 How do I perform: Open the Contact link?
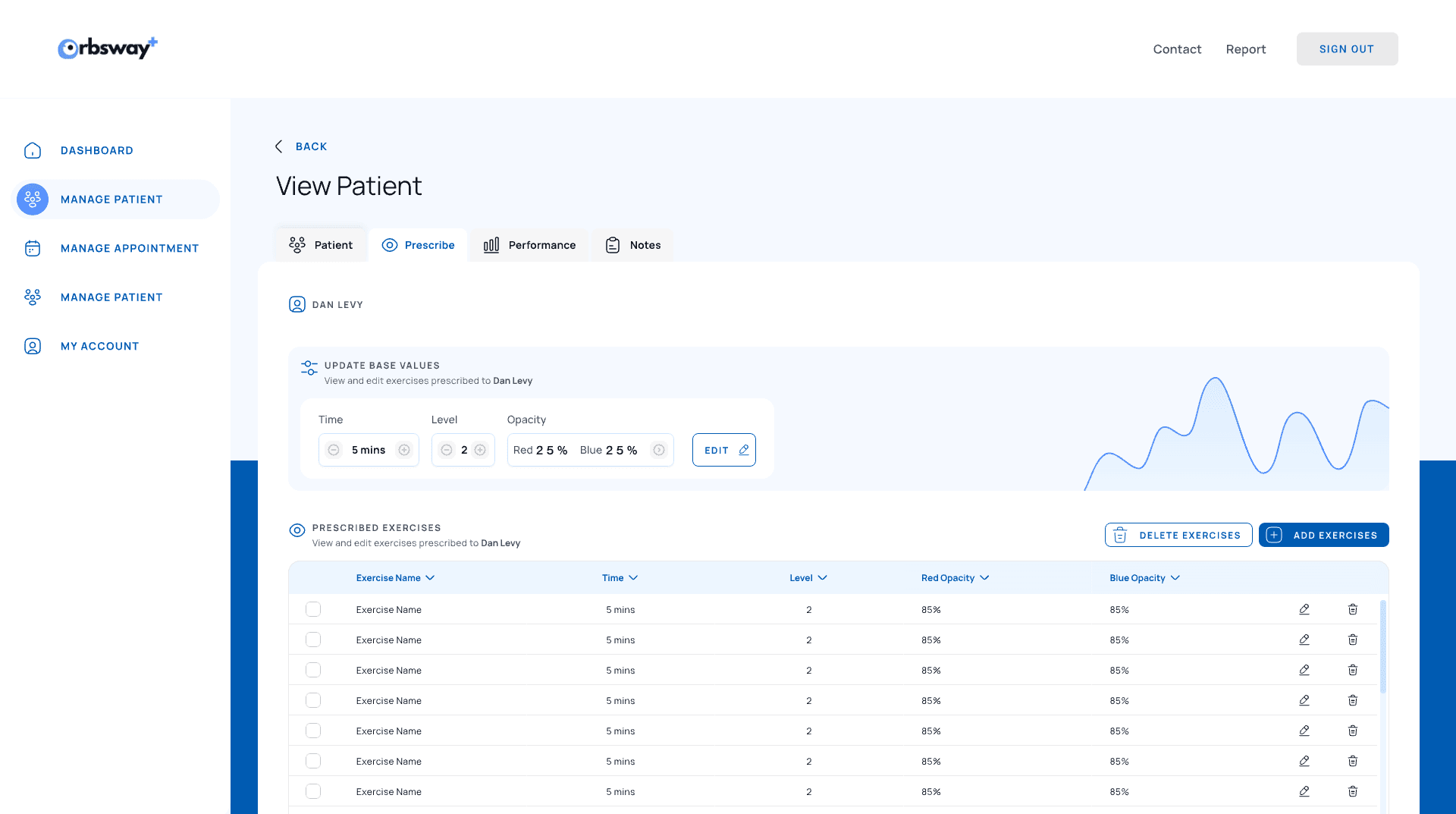point(1177,49)
